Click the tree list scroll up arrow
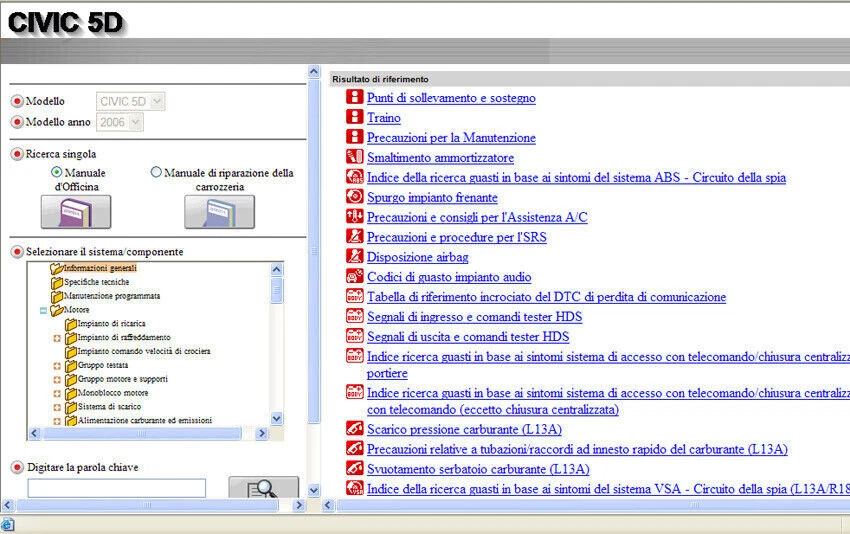Image resolution: width=850 pixels, height=534 pixels. [276, 269]
